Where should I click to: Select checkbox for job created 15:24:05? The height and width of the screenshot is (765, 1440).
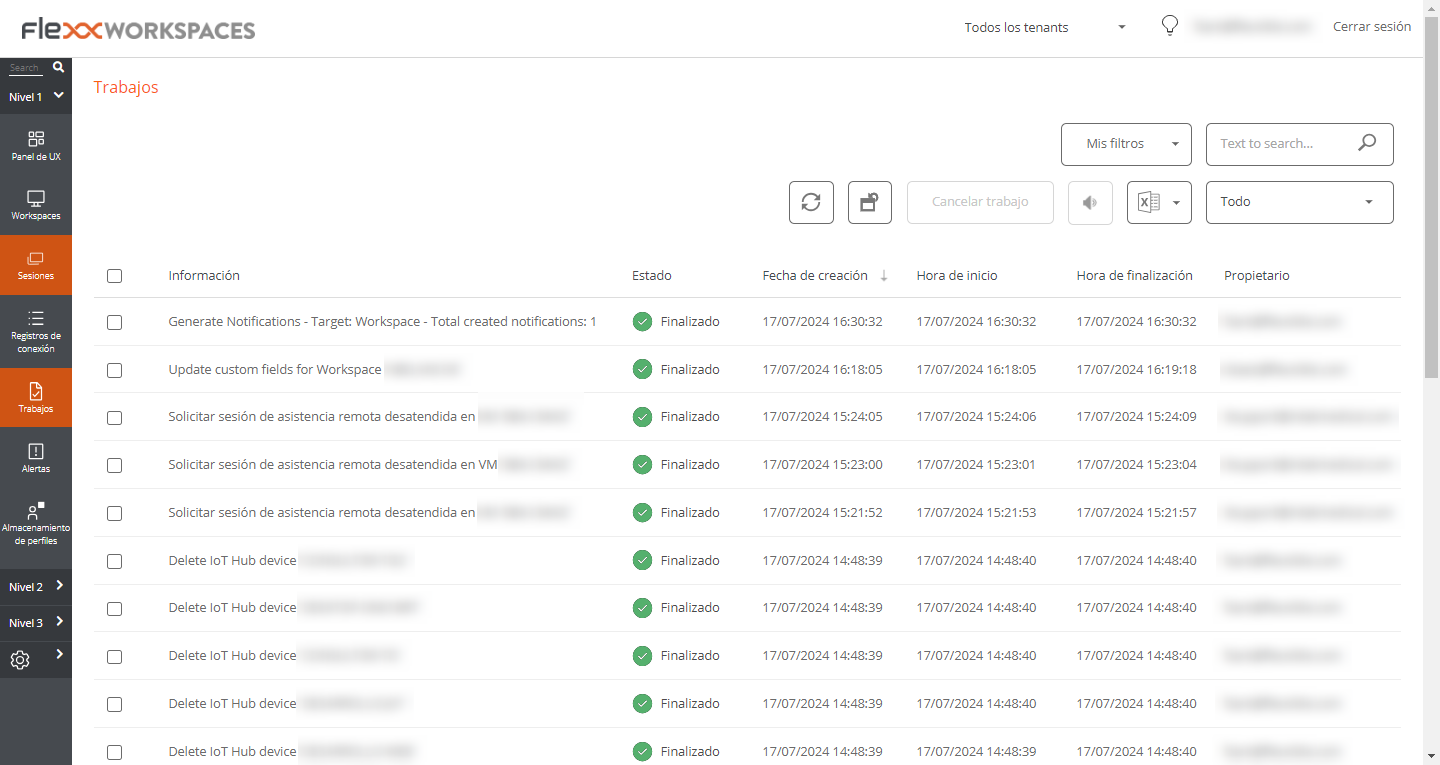(x=114, y=417)
